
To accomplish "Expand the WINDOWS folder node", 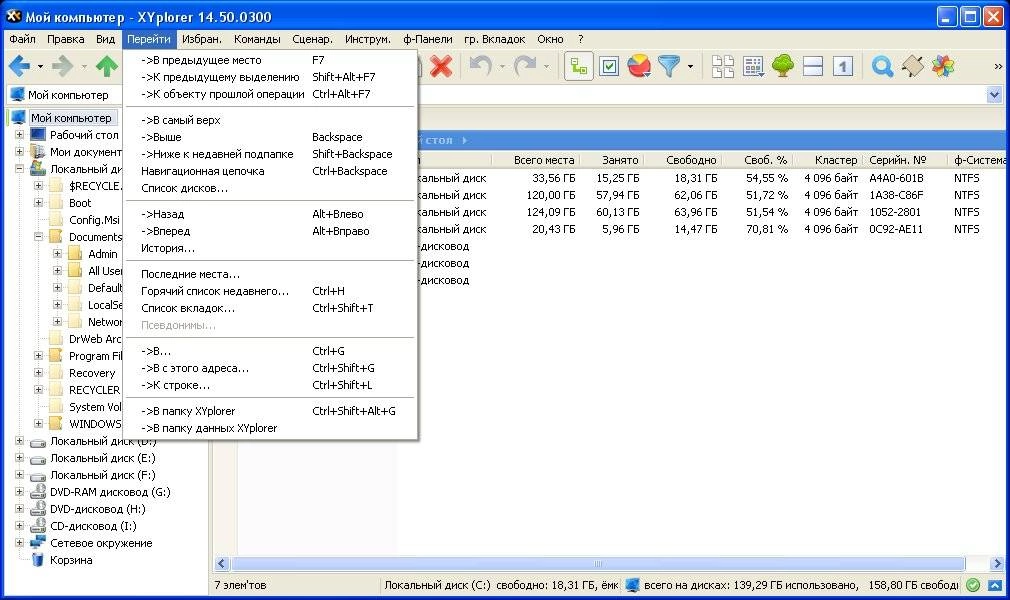I will coord(38,424).
